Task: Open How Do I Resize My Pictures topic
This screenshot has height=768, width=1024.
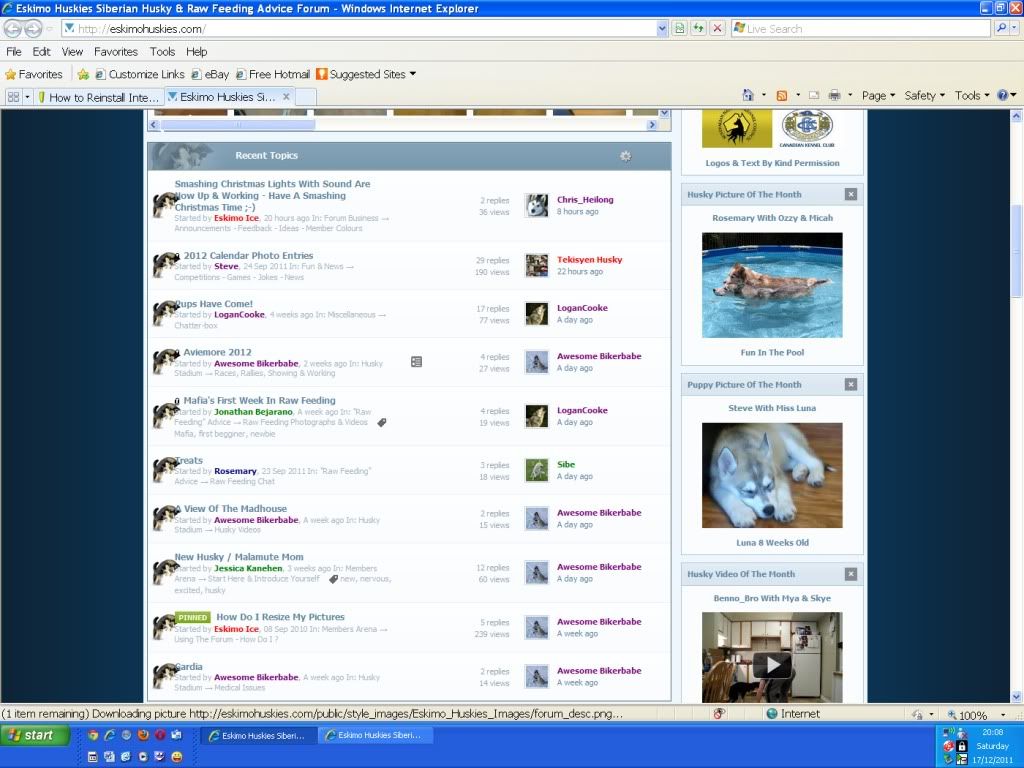Action: pyautogui.click(x=280, y=616)
